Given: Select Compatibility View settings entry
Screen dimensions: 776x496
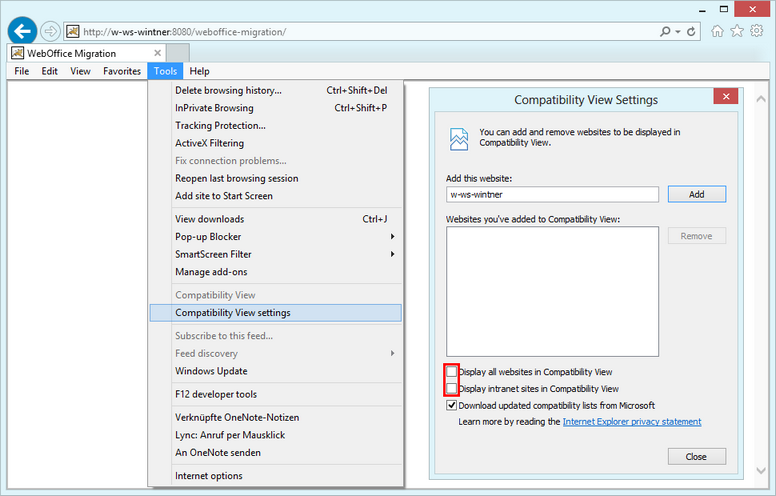Looking at the screenshot, I should click(x=276, y=313).
